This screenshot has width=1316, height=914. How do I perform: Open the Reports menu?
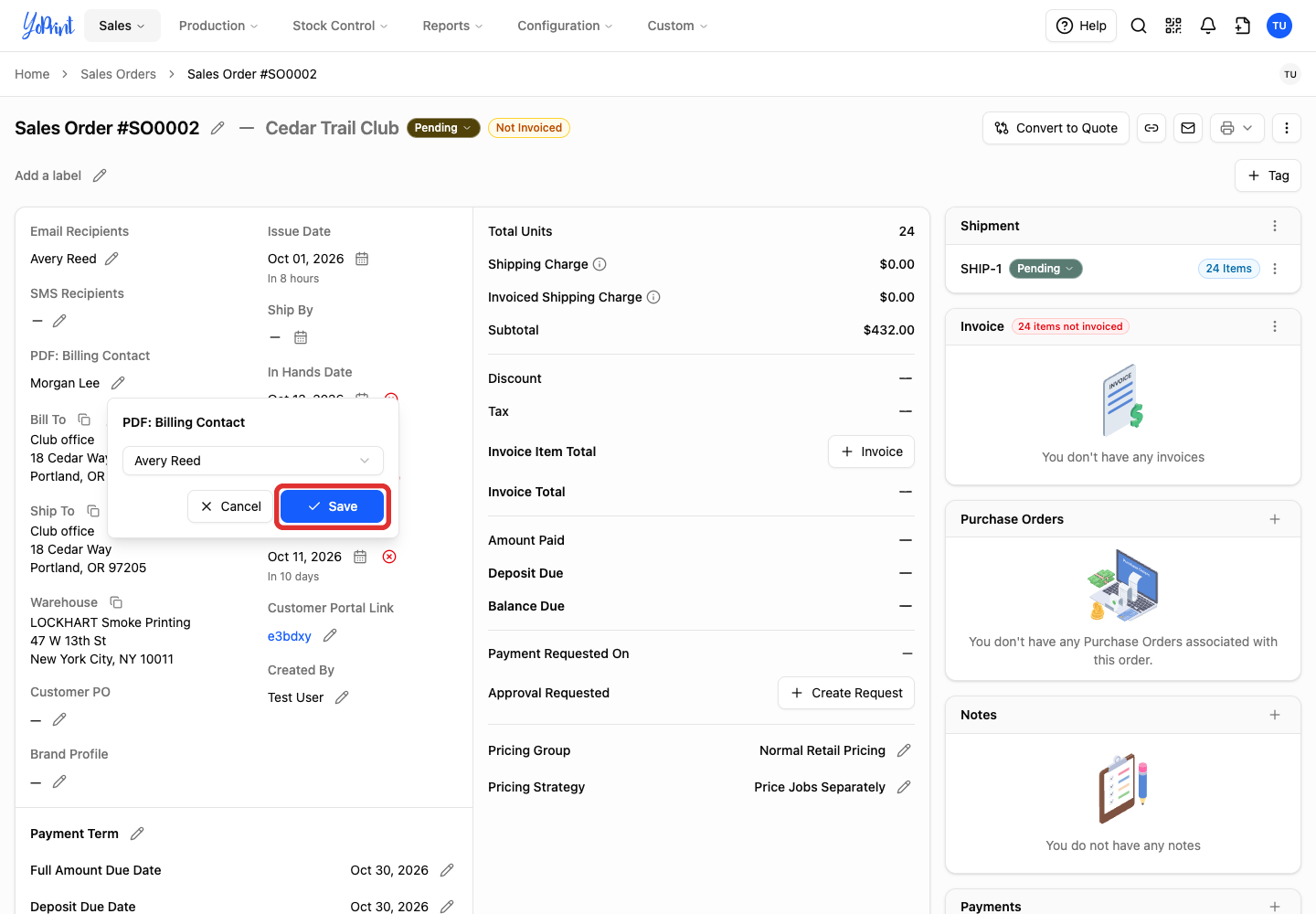point(452,26)
